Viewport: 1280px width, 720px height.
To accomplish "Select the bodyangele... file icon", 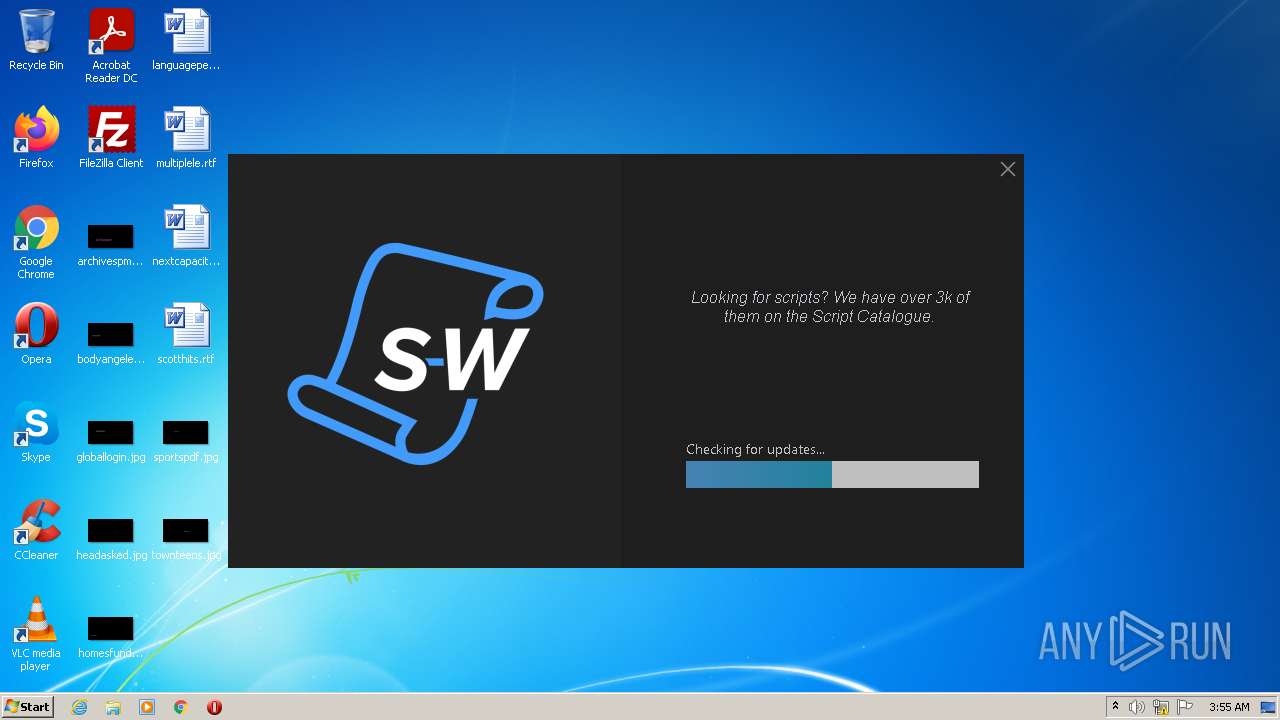I will (x=111, y=342).
